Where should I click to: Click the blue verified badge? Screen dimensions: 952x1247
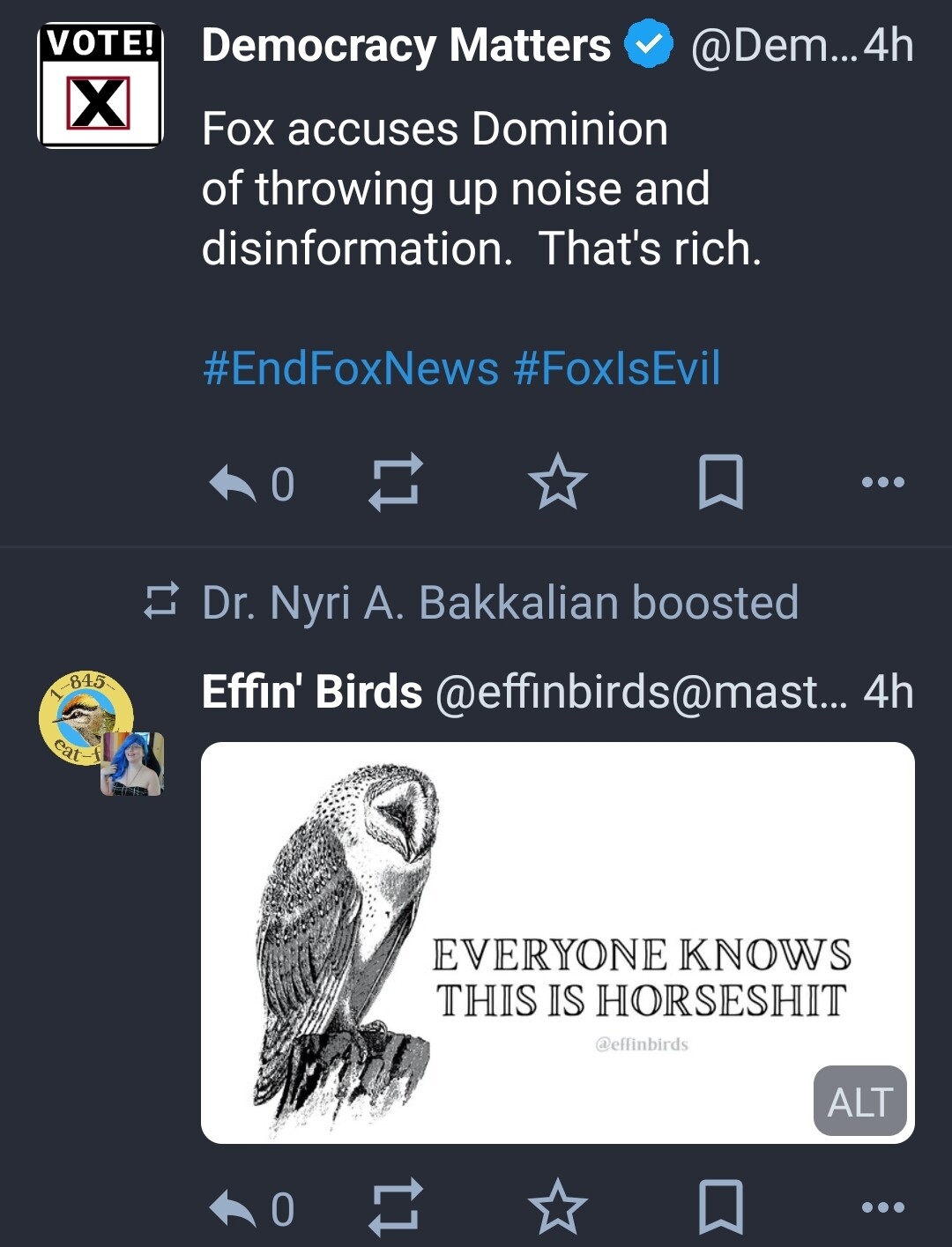click(649, 46)
